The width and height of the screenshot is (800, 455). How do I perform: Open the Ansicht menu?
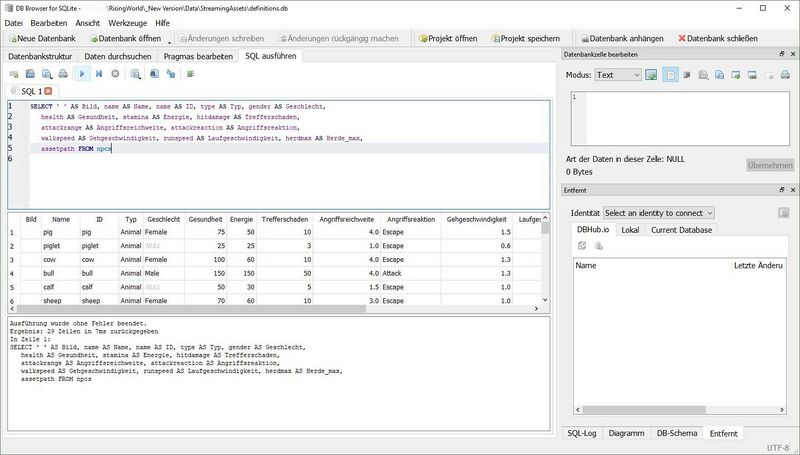88,23
